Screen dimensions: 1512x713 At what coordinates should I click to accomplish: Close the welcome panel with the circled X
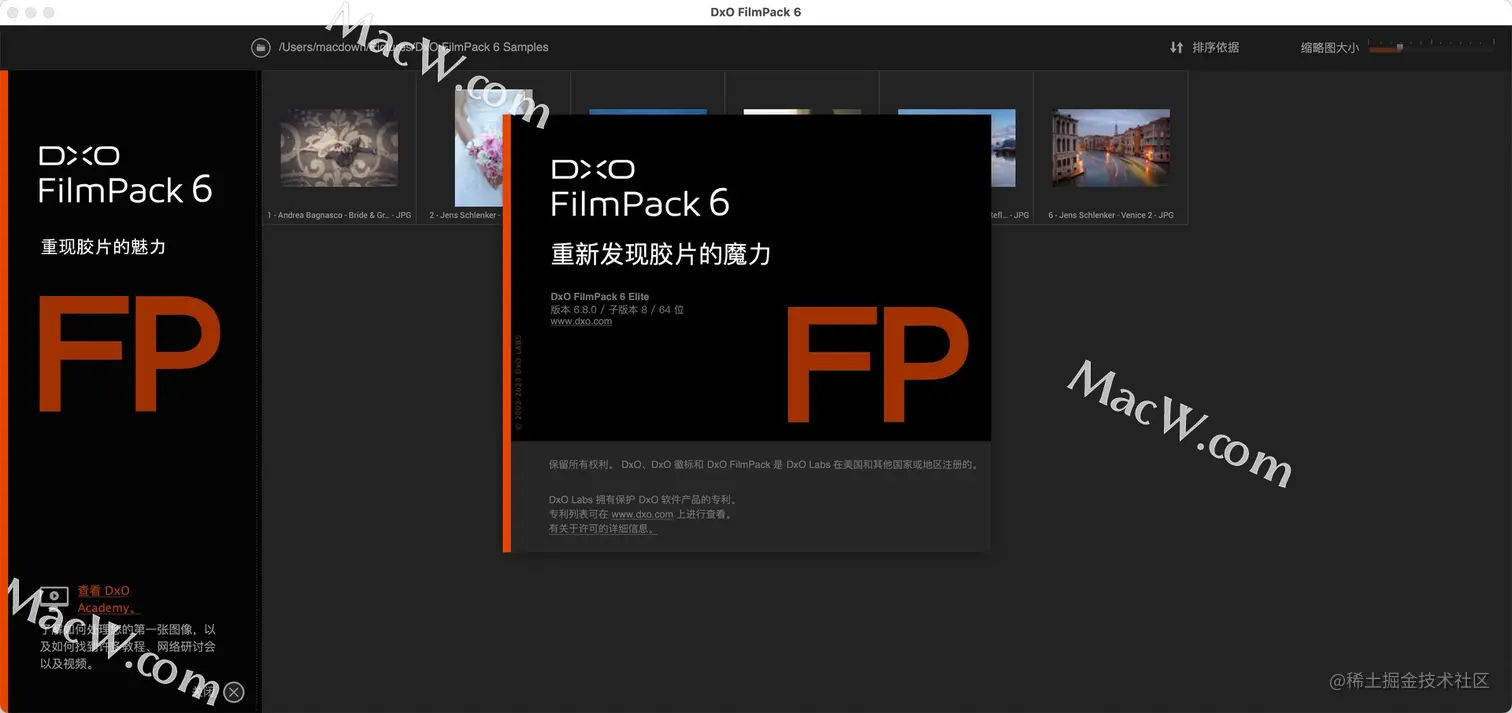234,692
